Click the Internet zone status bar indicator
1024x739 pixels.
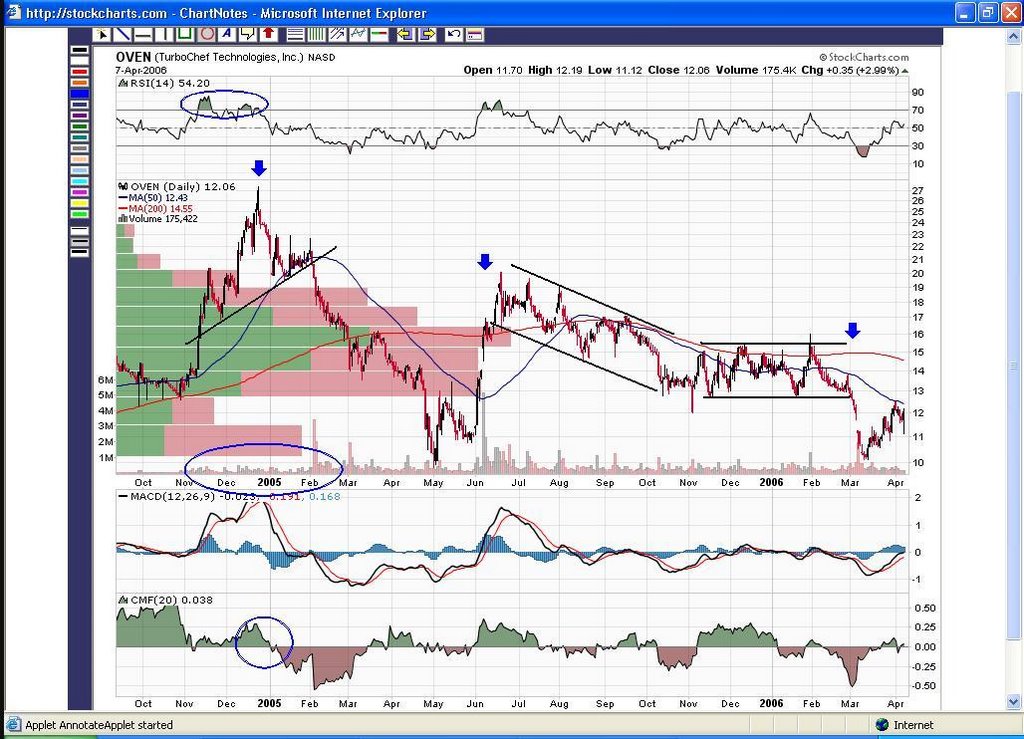tap(904, 725)
